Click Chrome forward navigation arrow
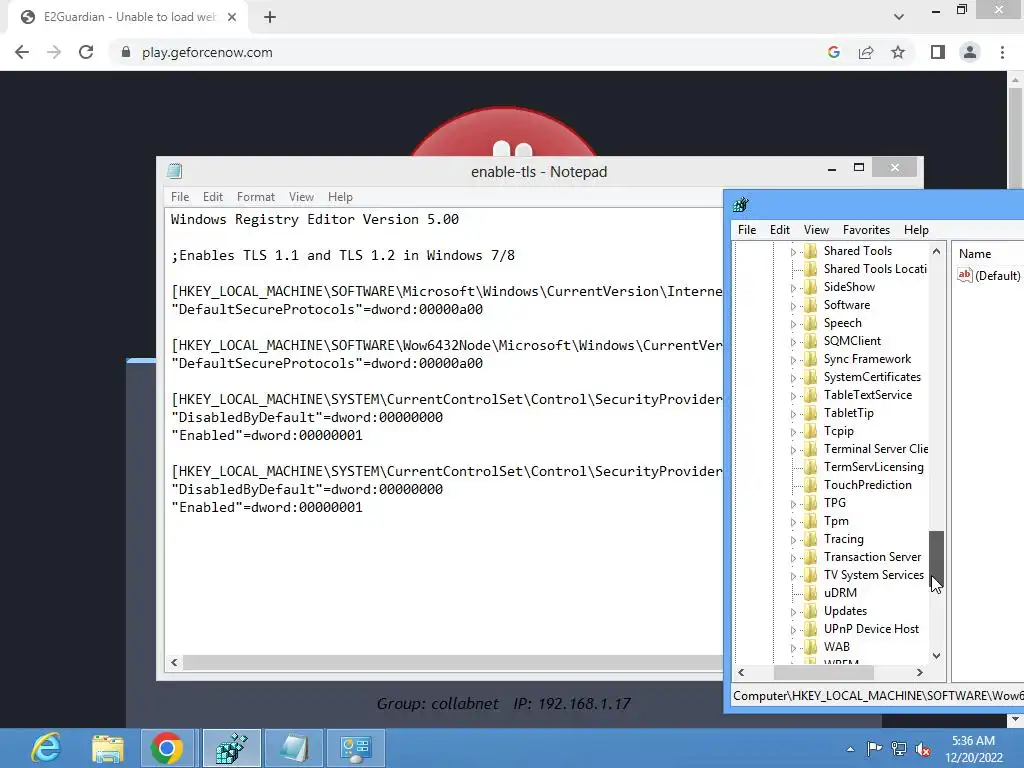 [54, 52]
